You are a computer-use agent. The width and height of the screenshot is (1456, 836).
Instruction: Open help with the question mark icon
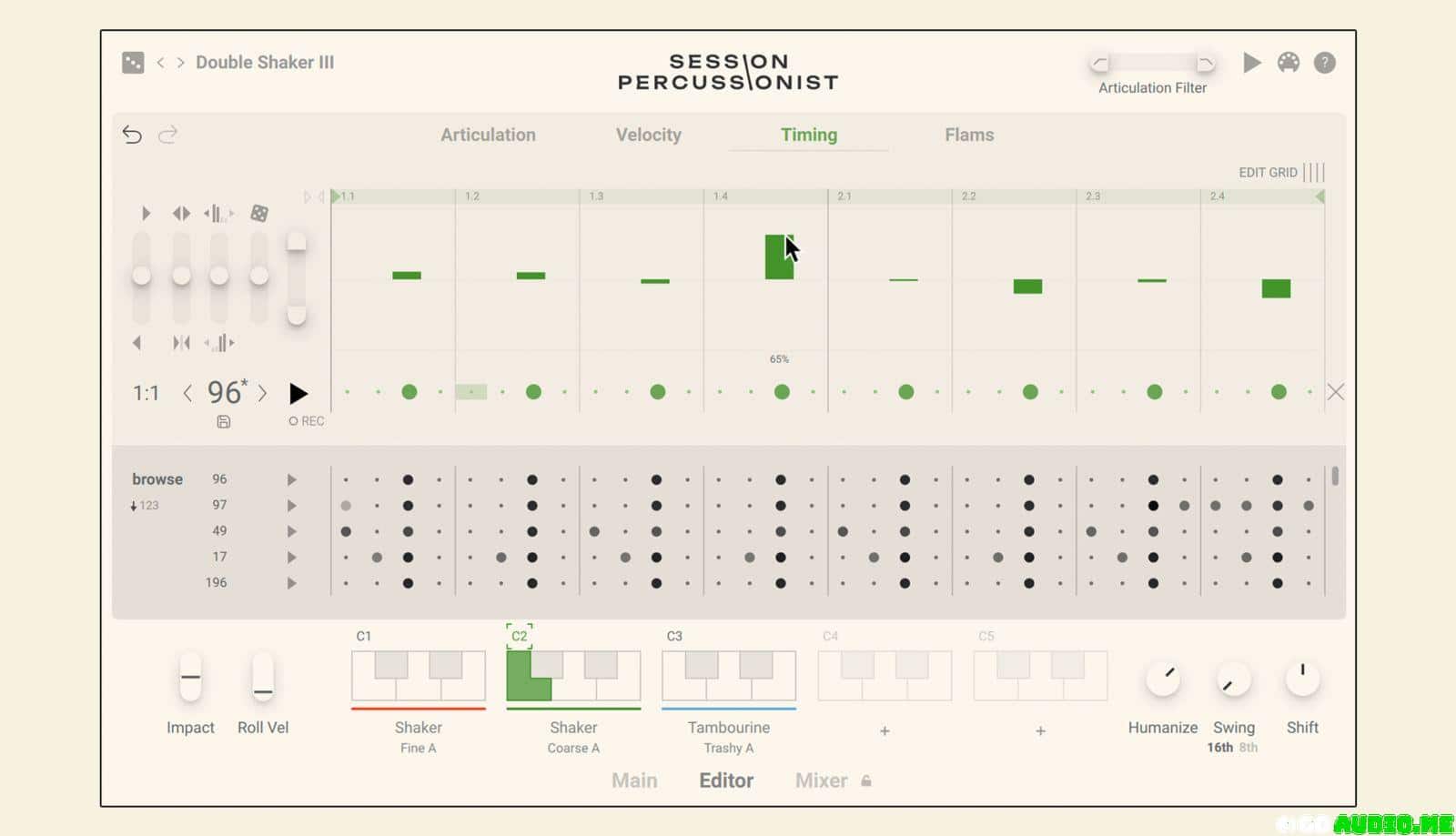1325,63
